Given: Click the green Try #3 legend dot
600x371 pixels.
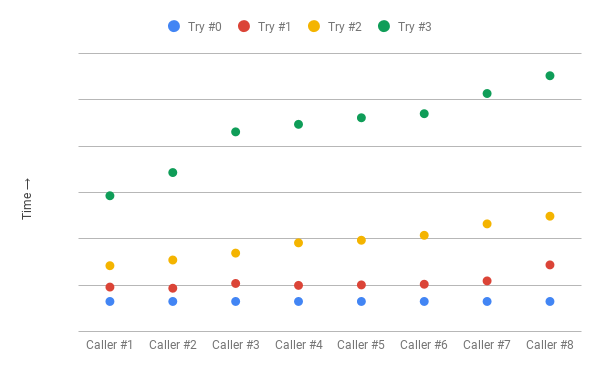Looking at the screenshot, I should (384, 26).
